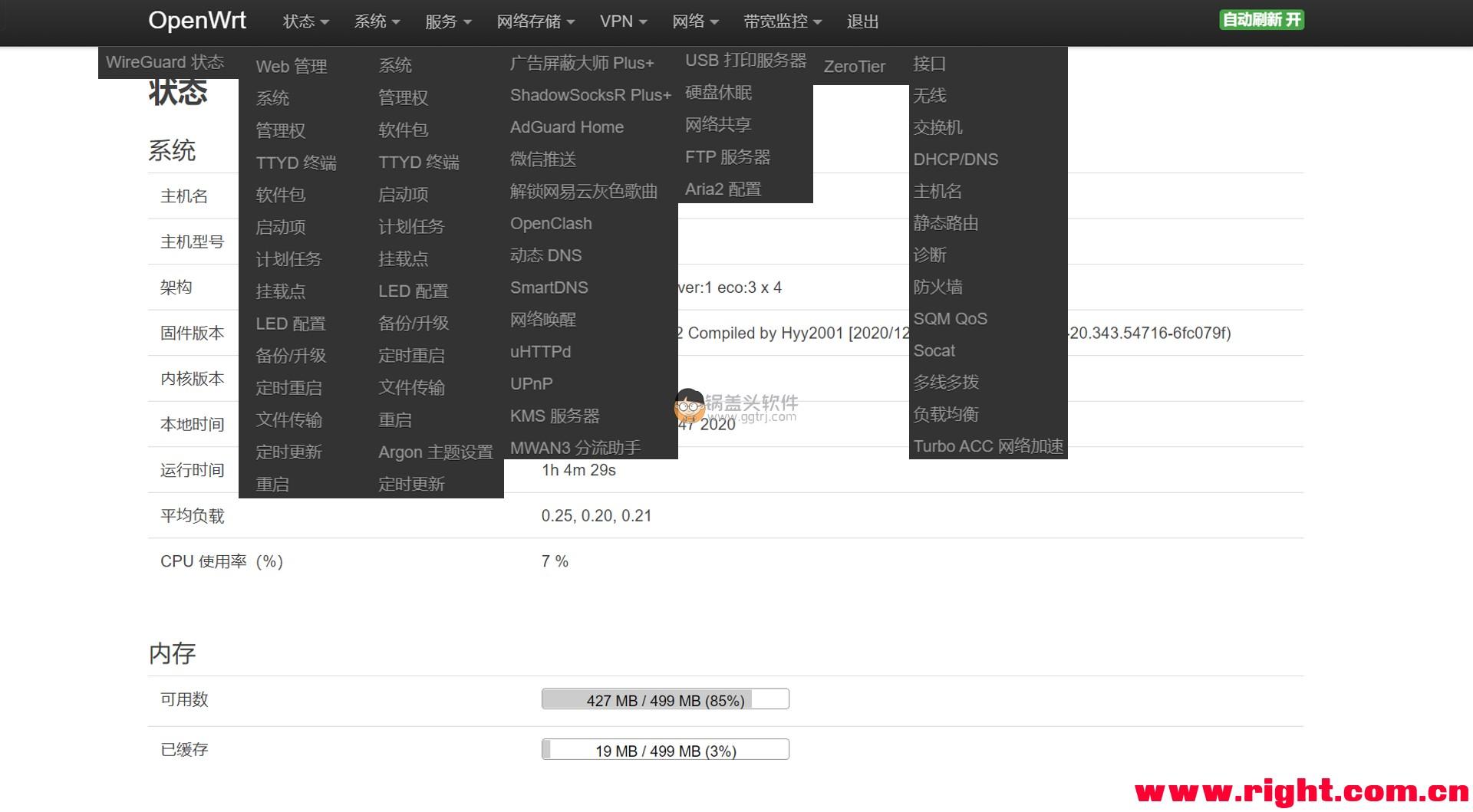Select 解锁网易云灰色歌曲 menu entry

click(584, 191)
